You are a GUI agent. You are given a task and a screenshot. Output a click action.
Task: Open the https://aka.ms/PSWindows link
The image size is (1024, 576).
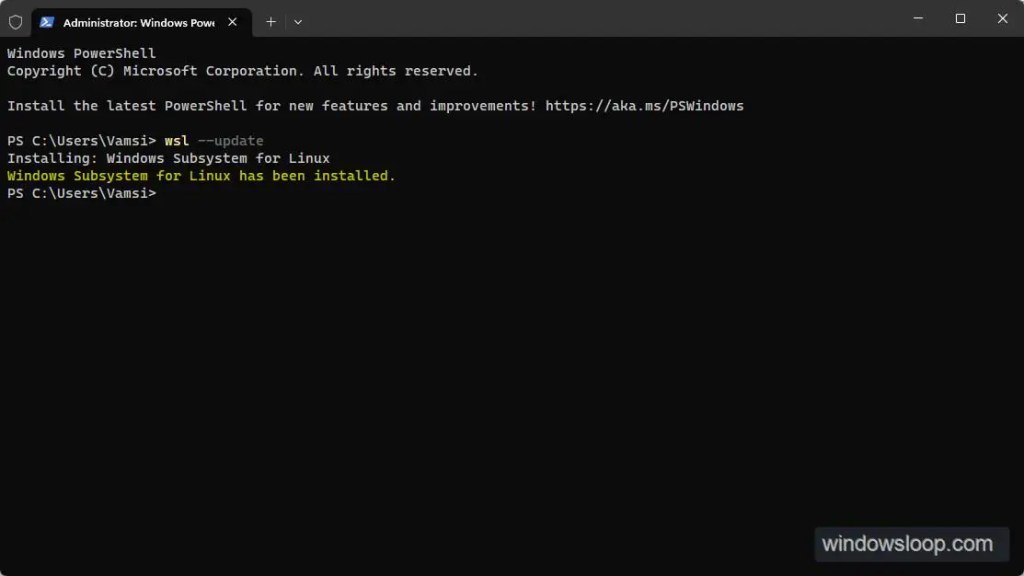tap(644, 106)
